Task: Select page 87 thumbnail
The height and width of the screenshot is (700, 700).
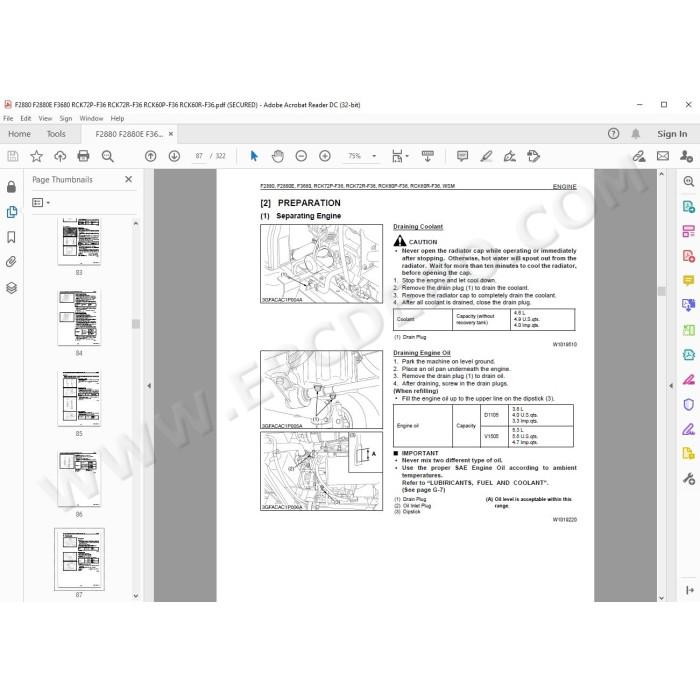Action: coord(79,559)
